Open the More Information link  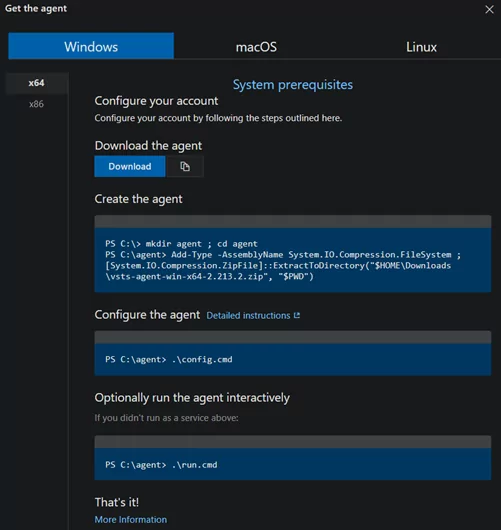[130, 520]
